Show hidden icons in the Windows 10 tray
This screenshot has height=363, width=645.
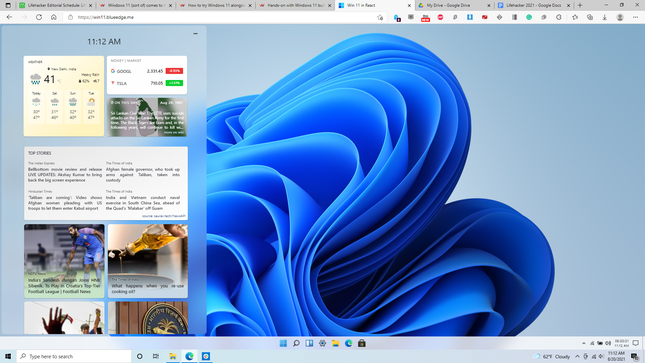pyautogui.click(x=577, y=356)
